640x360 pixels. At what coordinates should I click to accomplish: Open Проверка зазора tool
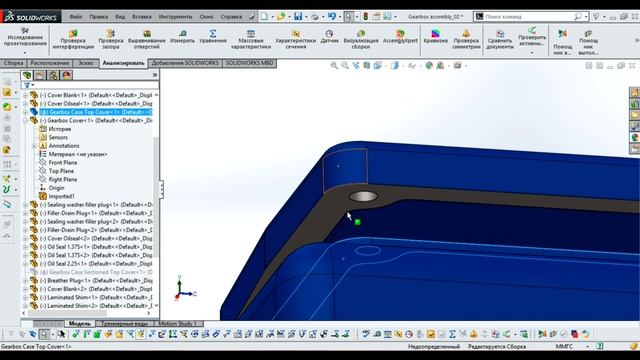point(111,39)
